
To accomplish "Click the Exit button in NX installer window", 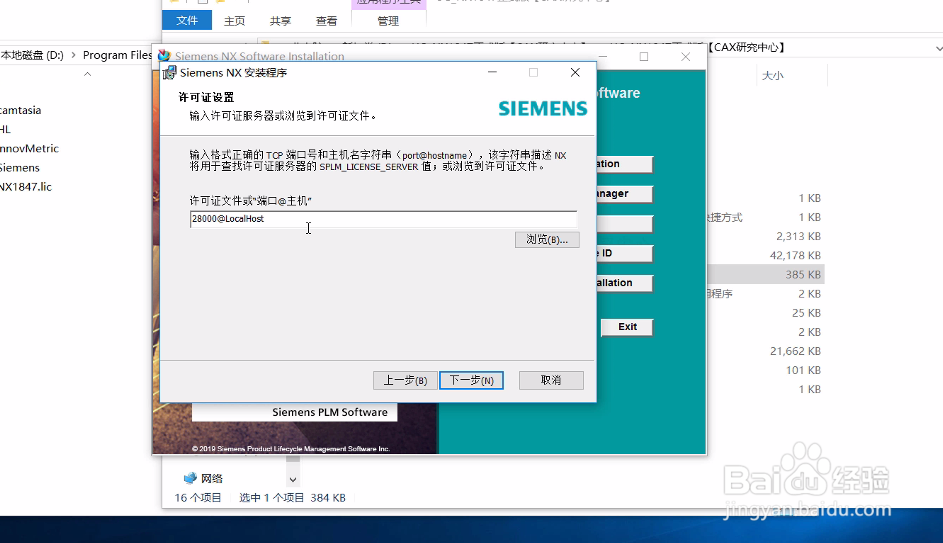I will [x=627, y=327].
